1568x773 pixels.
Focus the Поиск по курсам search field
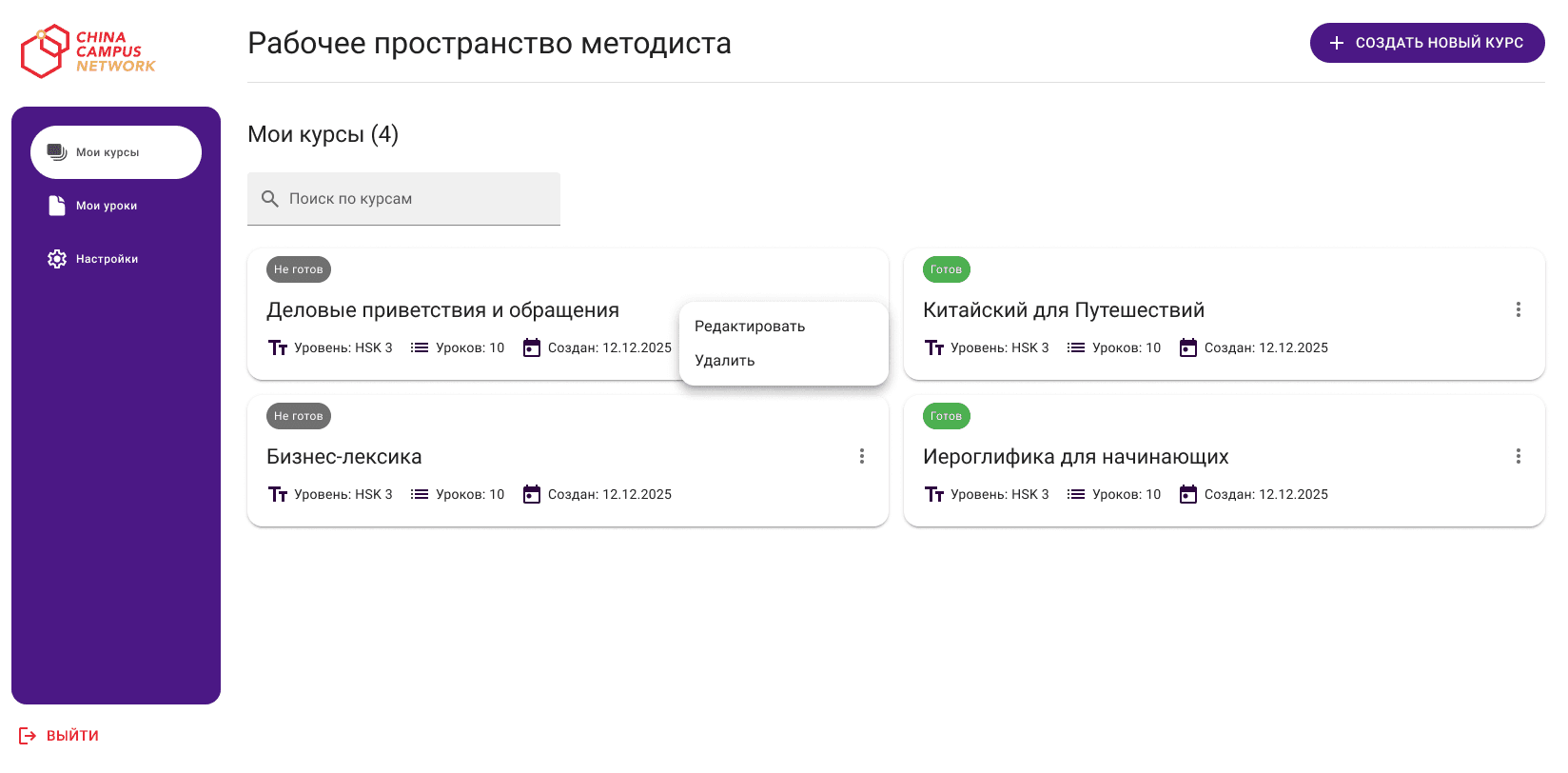click(419, 199)
